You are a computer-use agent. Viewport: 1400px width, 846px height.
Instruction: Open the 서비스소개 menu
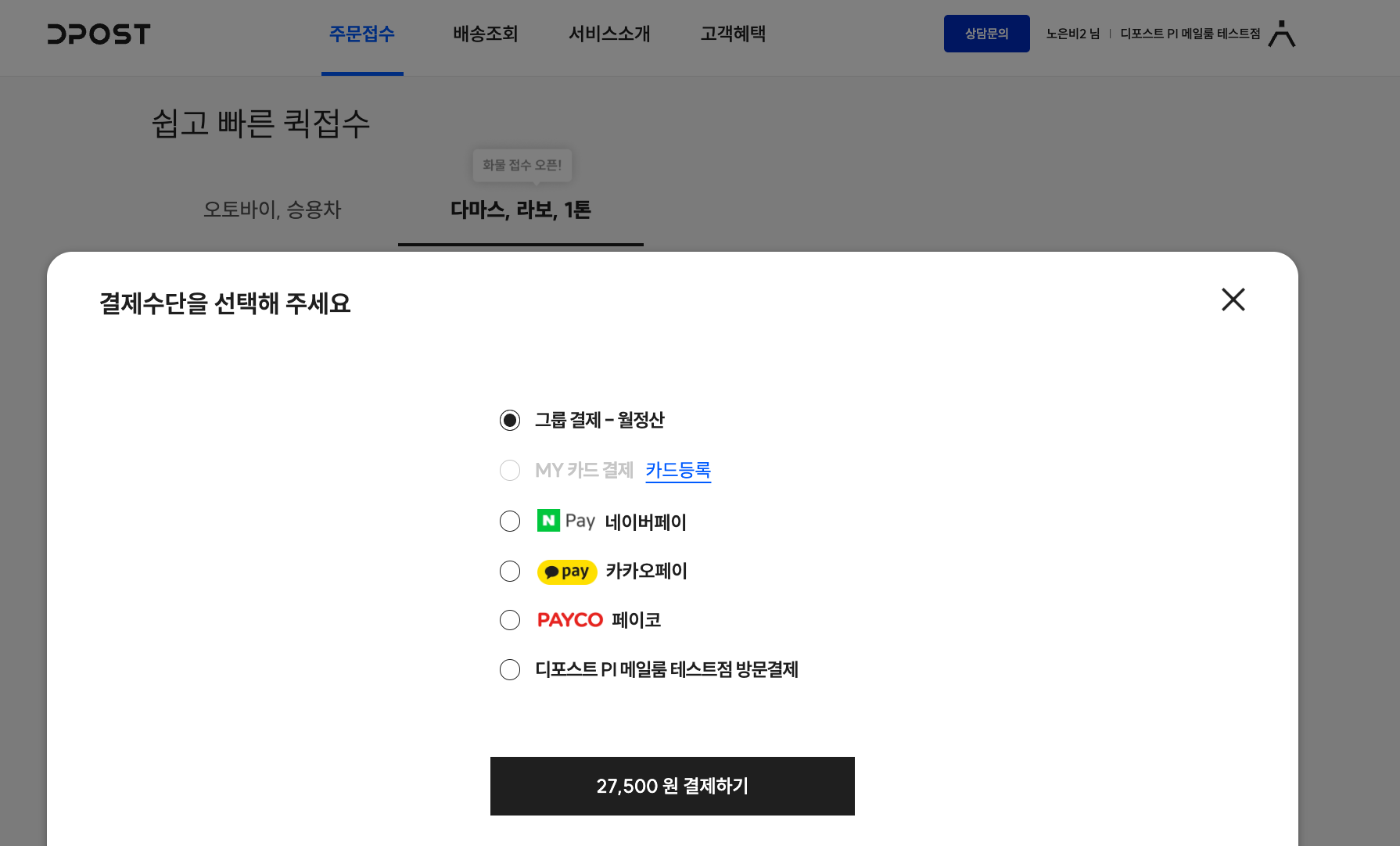[x=609, y=34]
